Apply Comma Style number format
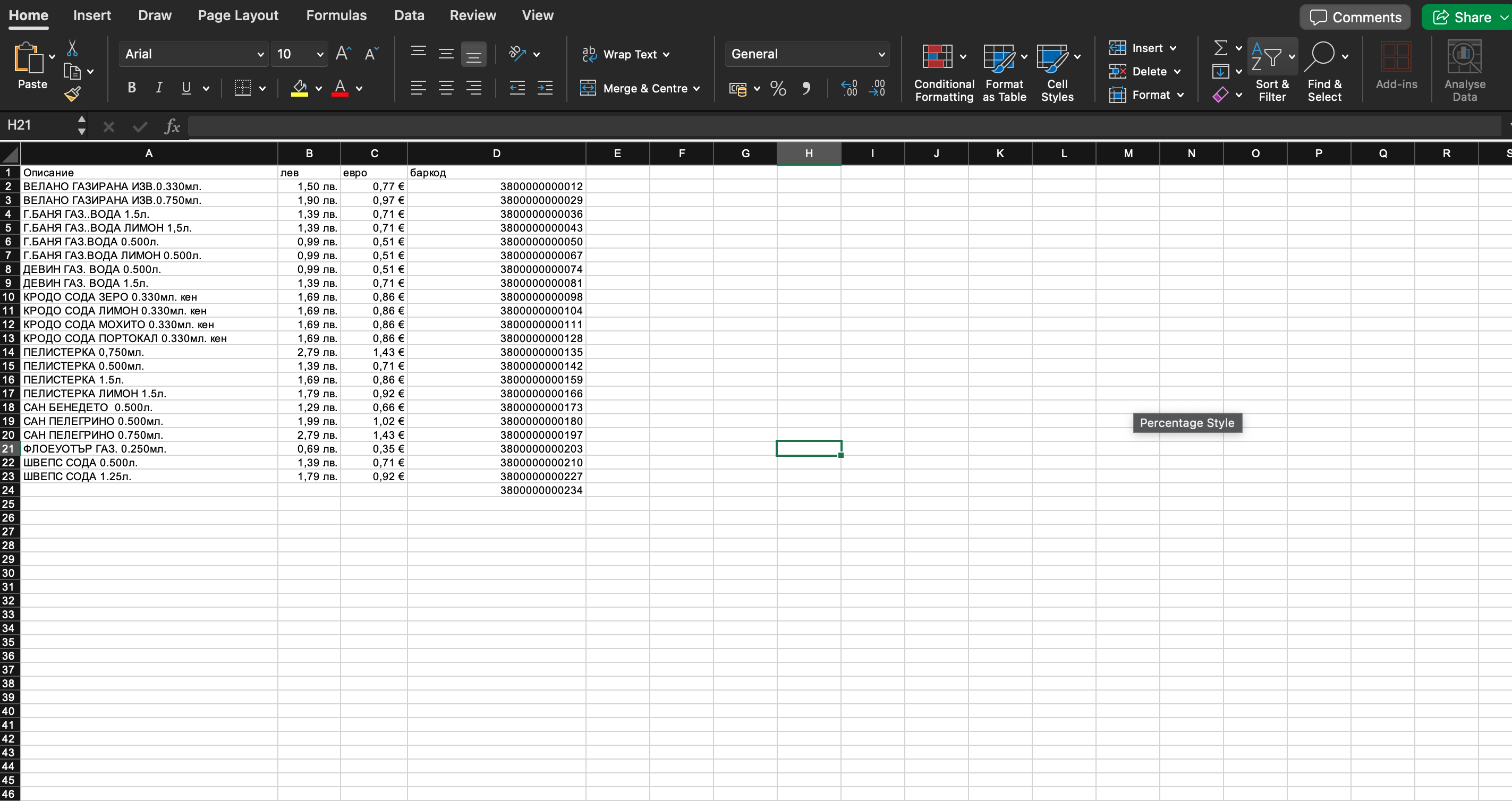1512x801 pixels. (806, 89)
